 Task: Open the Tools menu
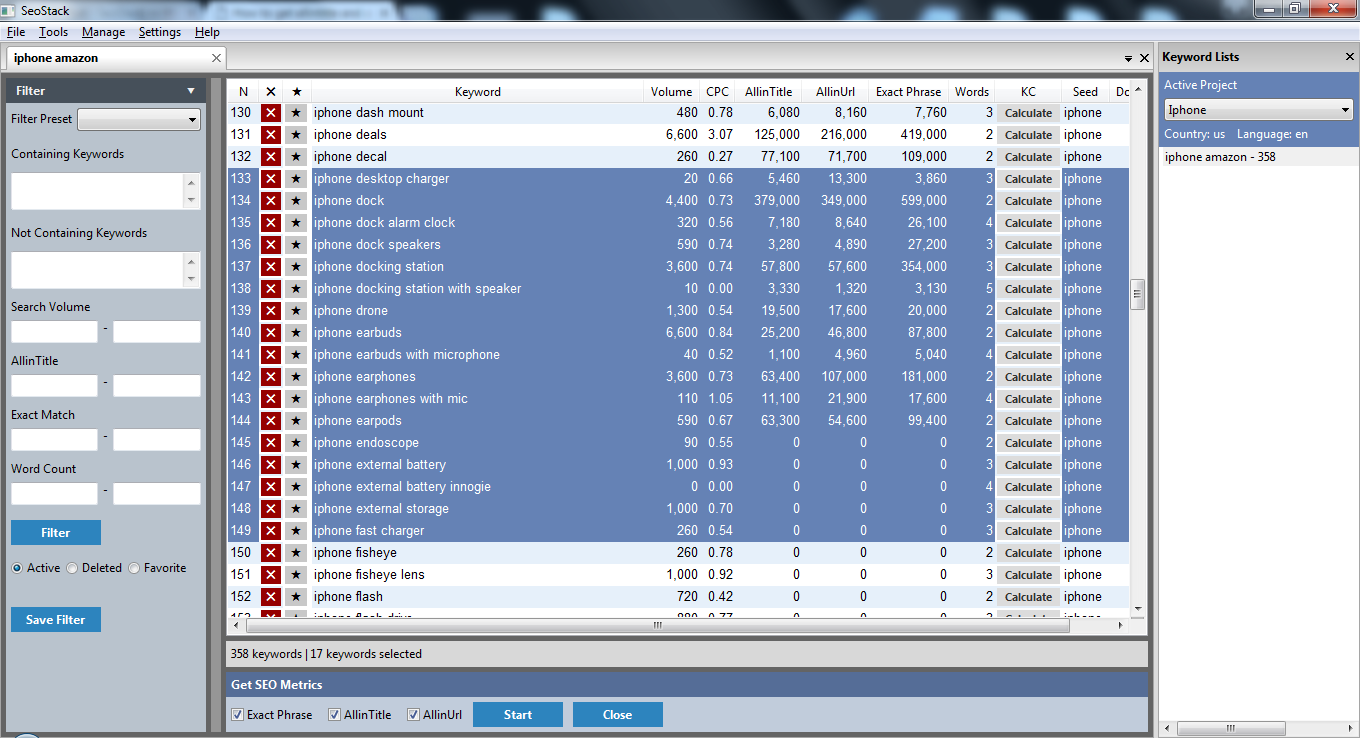[54, 32]
